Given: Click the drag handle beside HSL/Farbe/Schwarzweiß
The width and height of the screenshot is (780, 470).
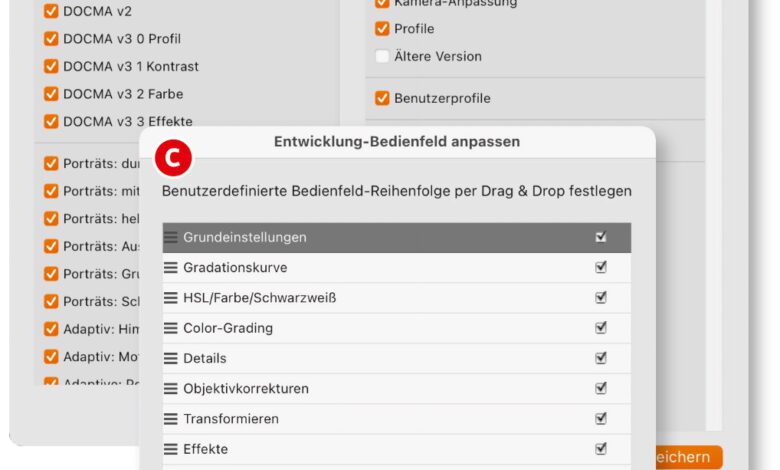Looking at the screenshot, I should point(171,298).
